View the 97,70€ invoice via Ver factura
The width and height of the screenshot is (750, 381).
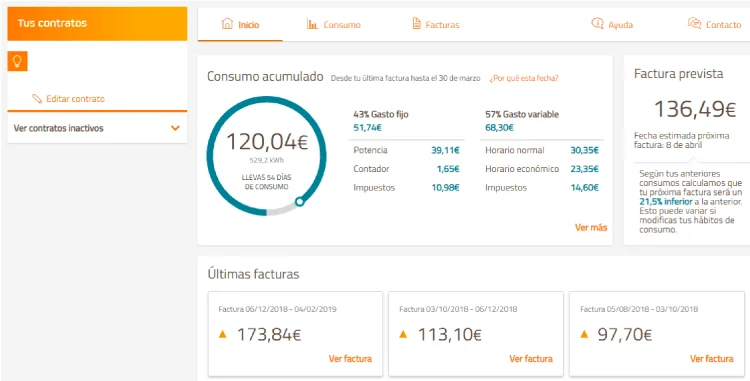pyautogui.click(x=712, y=359)
